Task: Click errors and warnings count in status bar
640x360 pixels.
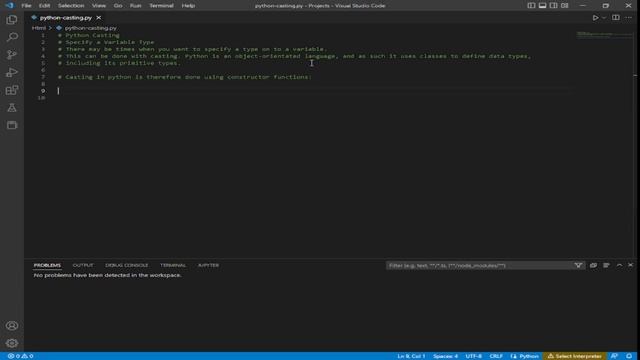Action: click(x=20, y=356)
